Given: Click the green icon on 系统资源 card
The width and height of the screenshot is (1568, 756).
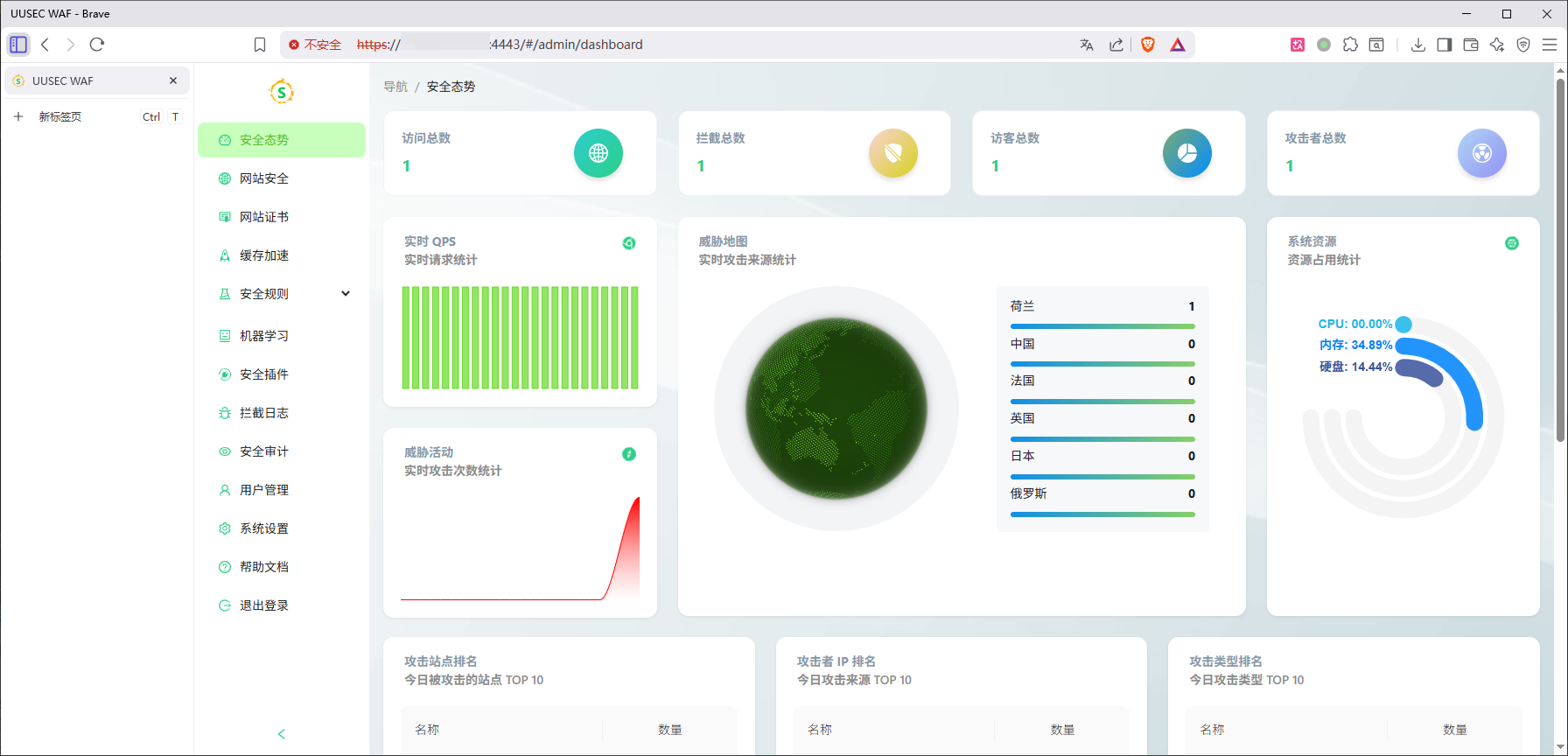Looking at the screenshot, I should [1512, 243].
